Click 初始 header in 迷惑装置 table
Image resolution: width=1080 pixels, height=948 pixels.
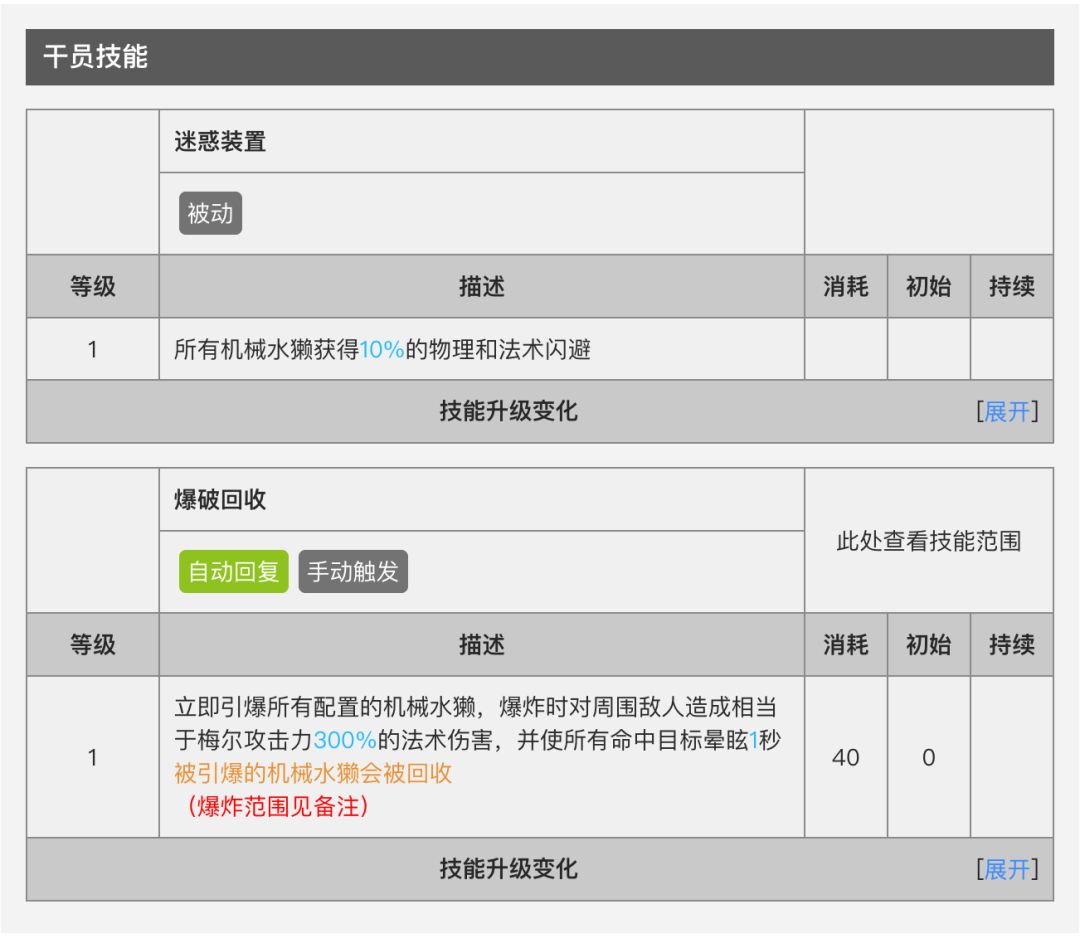point(928,286)
